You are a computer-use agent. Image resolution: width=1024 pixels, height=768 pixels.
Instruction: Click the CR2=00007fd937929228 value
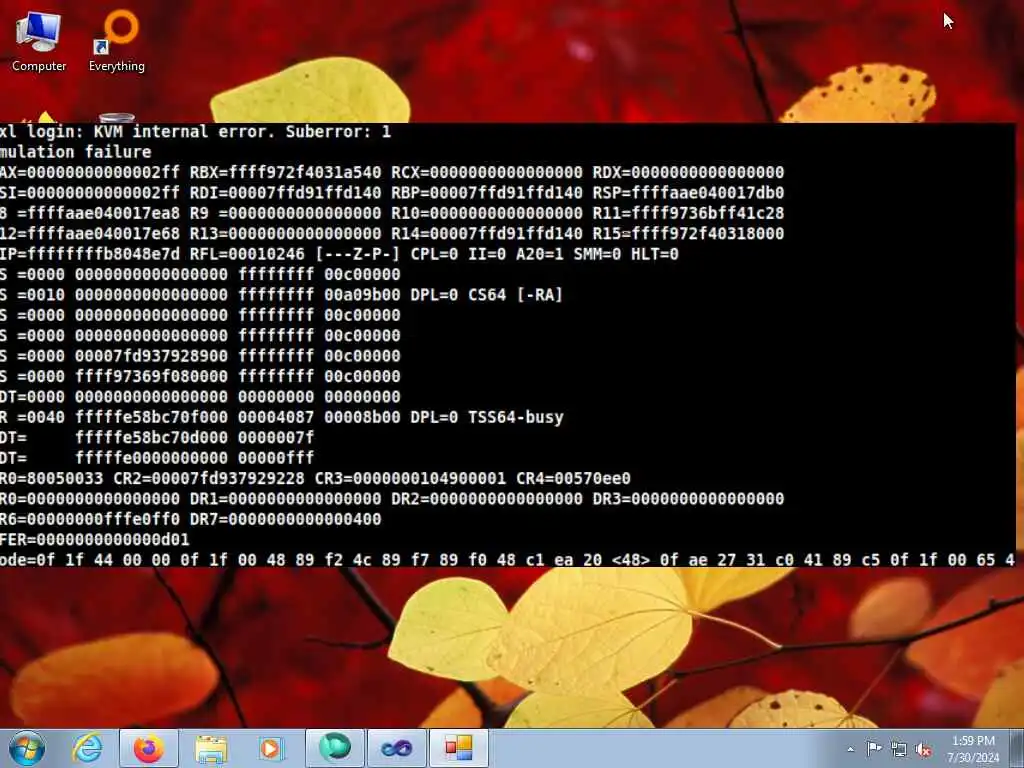click(x=209, y=479)
